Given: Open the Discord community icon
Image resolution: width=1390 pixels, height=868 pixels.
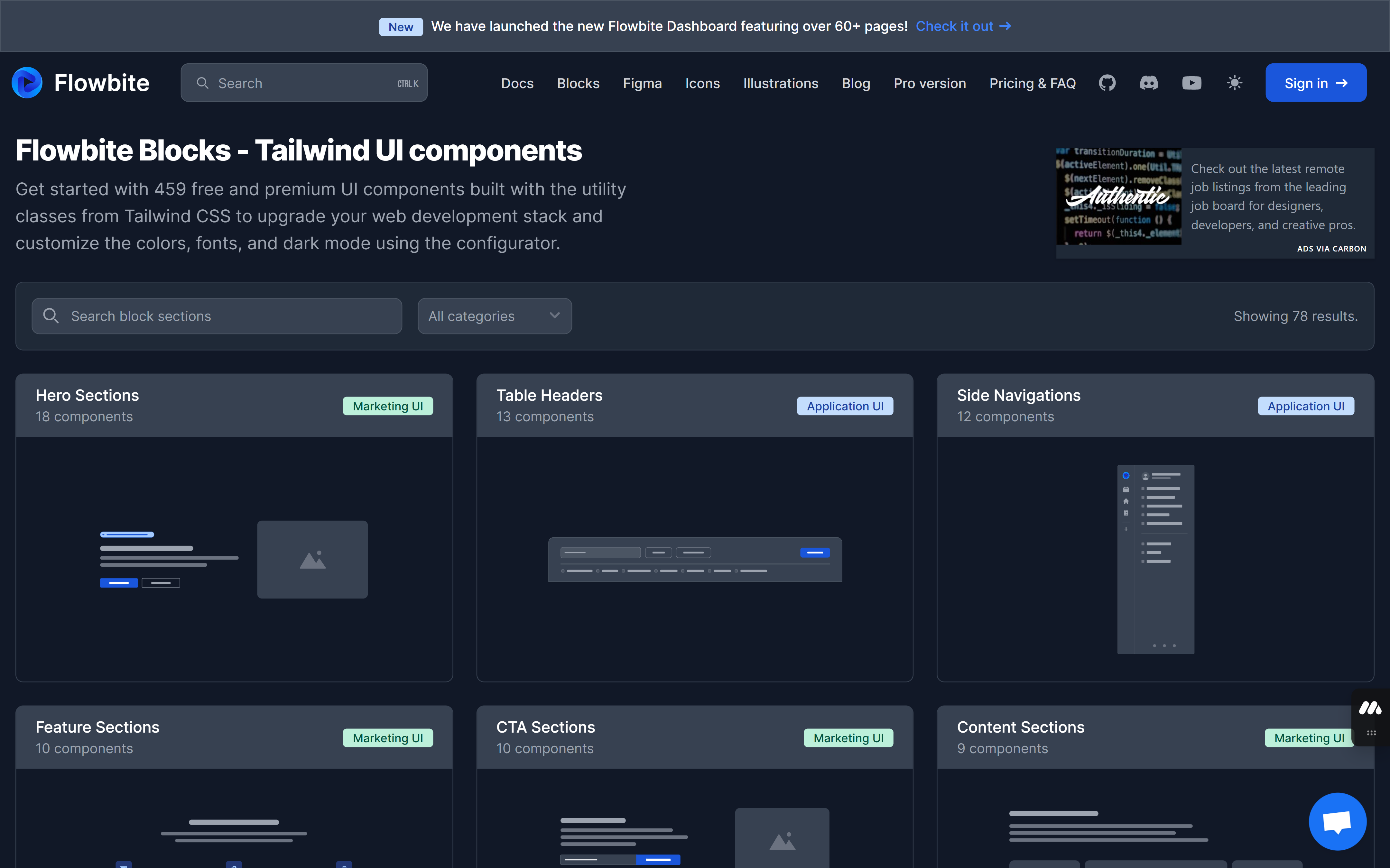Looking at the screenshot, I should click(x=1149, y=83).
